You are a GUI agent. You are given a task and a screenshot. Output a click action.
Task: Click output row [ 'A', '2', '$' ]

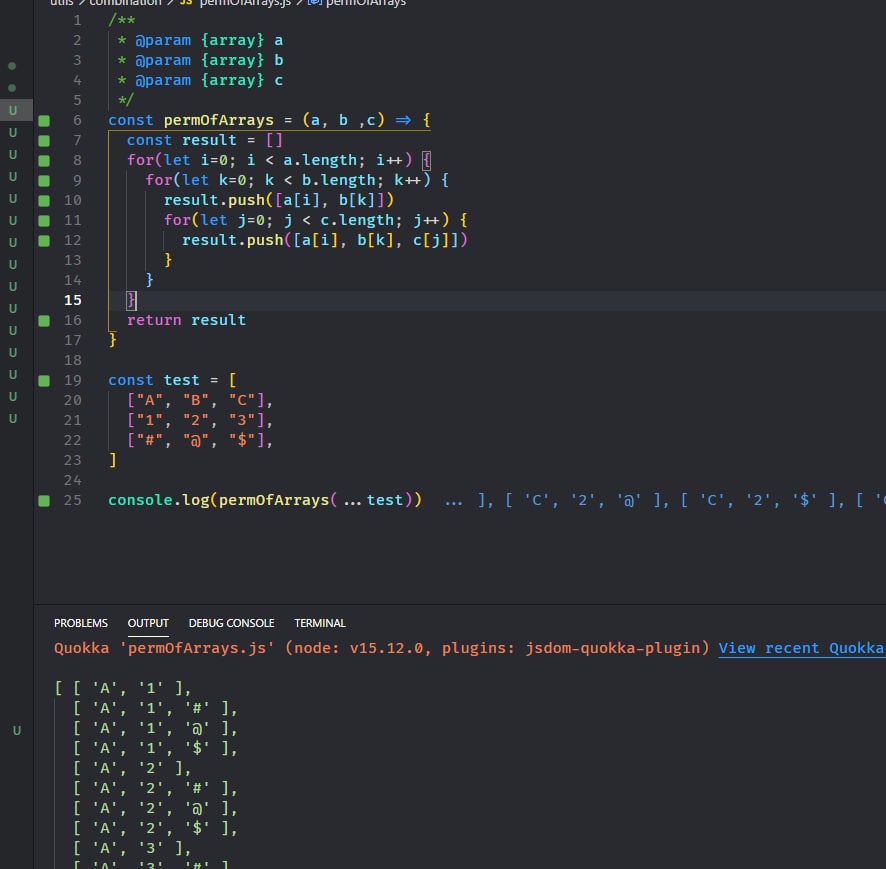155,828
